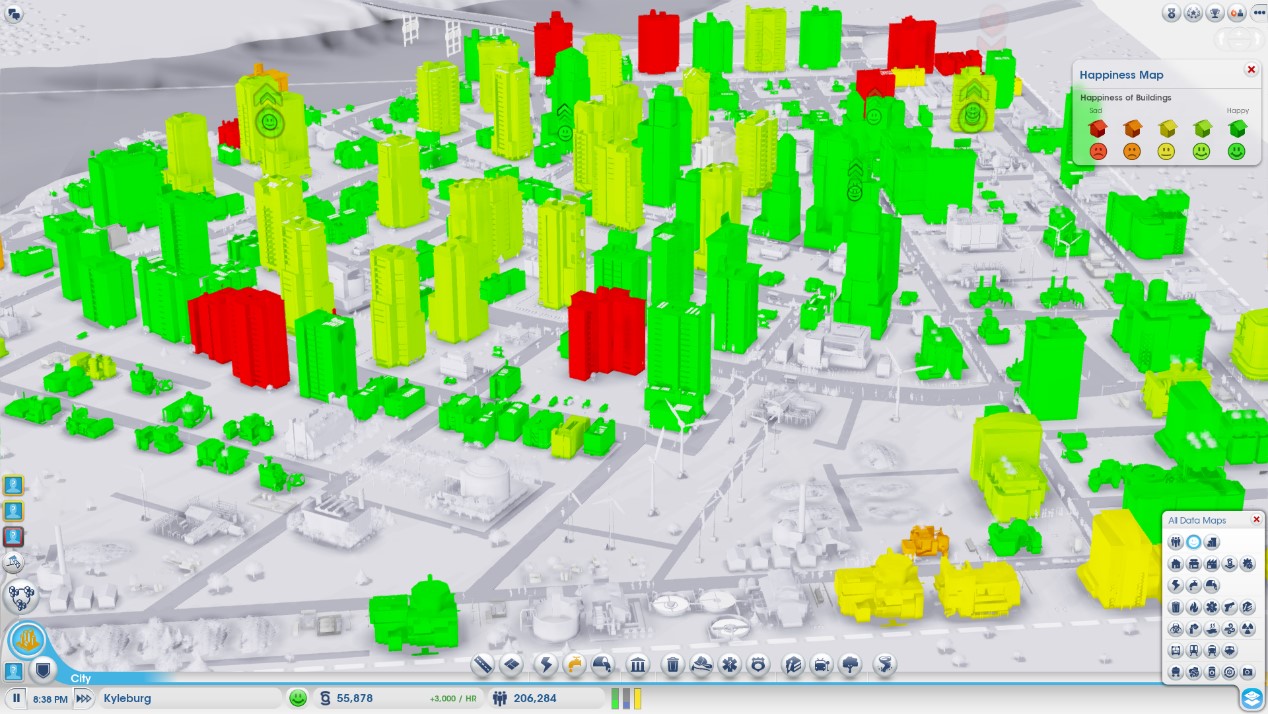Show Radiation data map icon
Viewport: 1268px width, 714px height.
pyautogui.click(x=1248, y=629)
